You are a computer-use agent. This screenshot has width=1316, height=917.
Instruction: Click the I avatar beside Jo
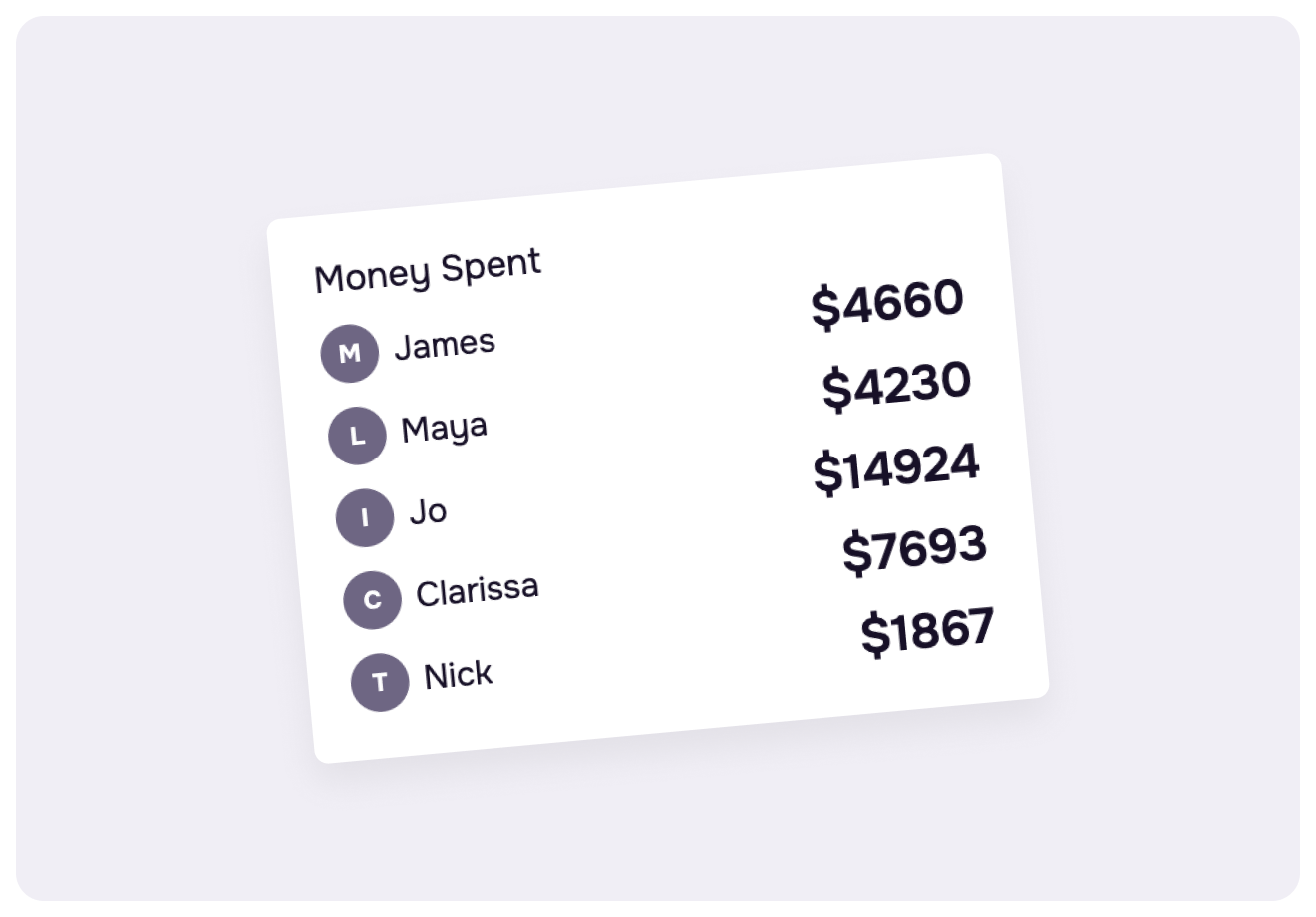[365, 518]
